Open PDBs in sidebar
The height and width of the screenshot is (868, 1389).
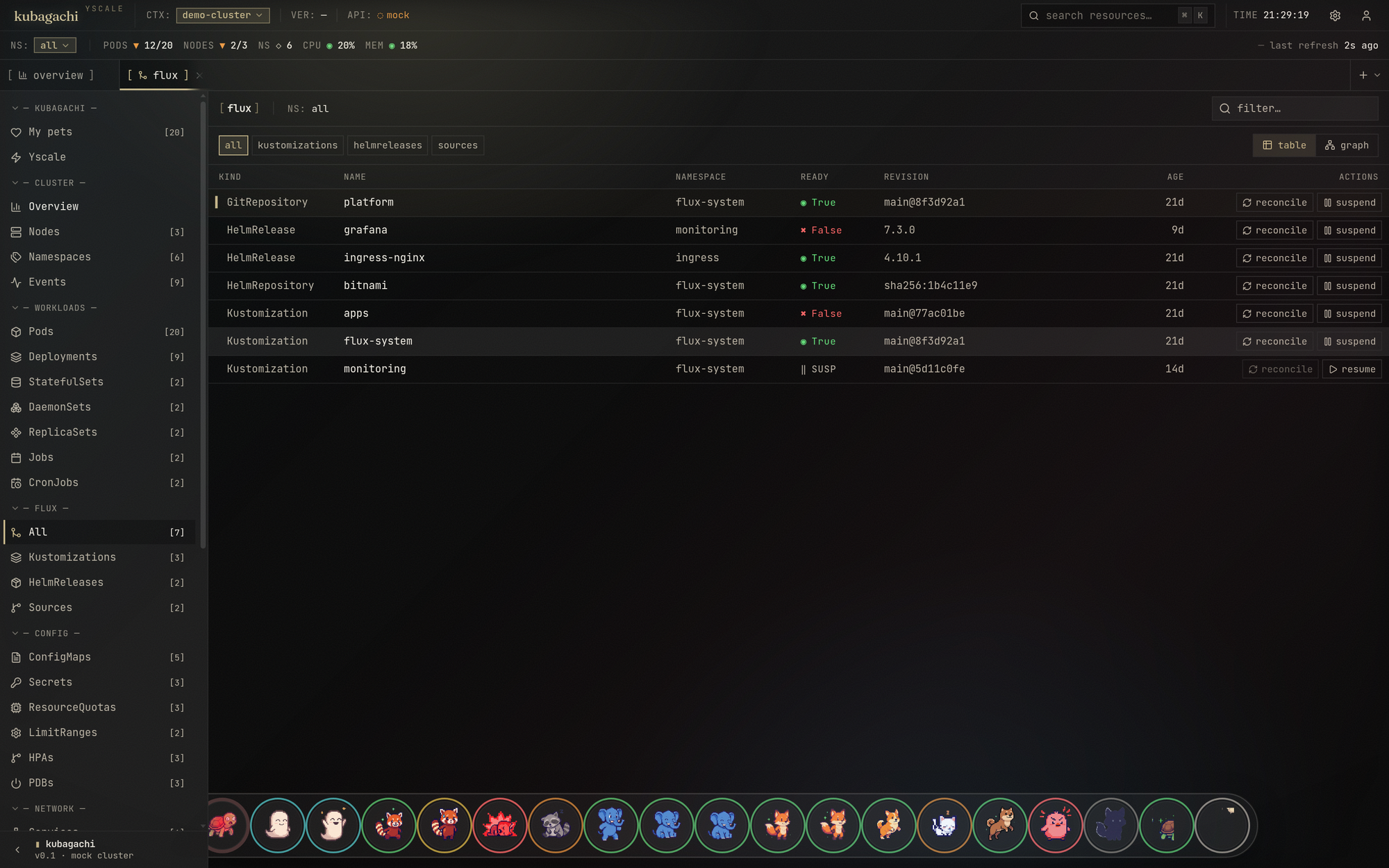pyautogui.click(x=99, y=783)
